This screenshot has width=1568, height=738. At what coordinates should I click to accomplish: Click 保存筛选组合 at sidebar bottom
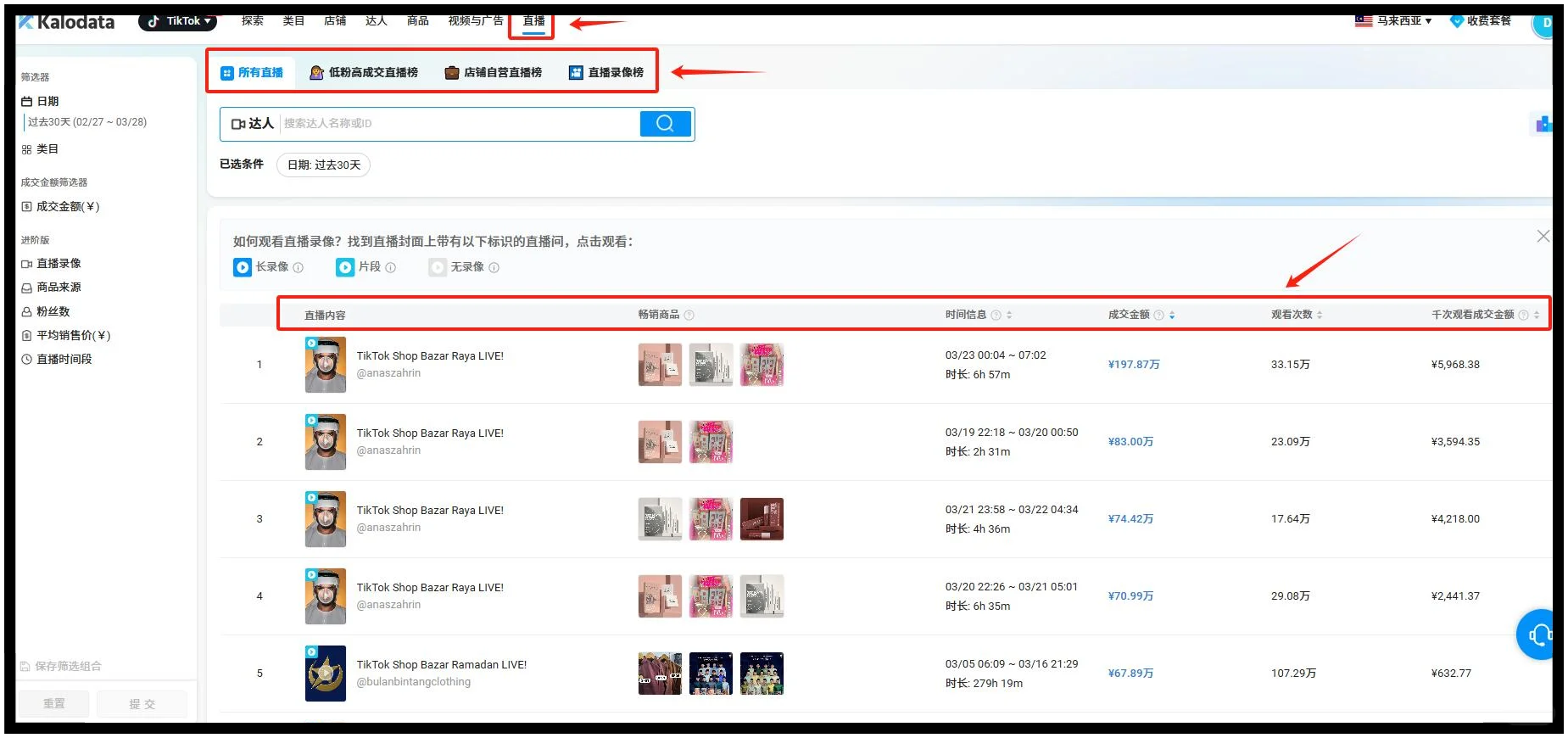click(x=61, y=666)
